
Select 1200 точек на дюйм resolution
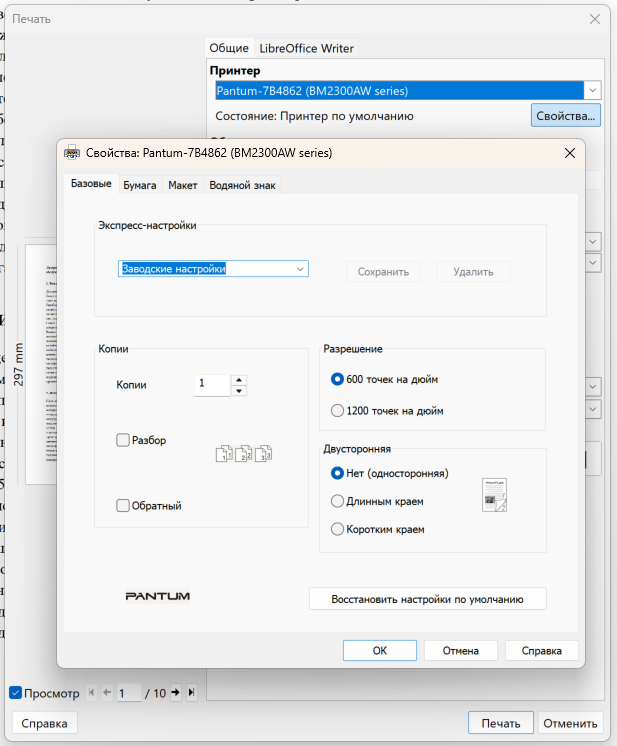337,410
